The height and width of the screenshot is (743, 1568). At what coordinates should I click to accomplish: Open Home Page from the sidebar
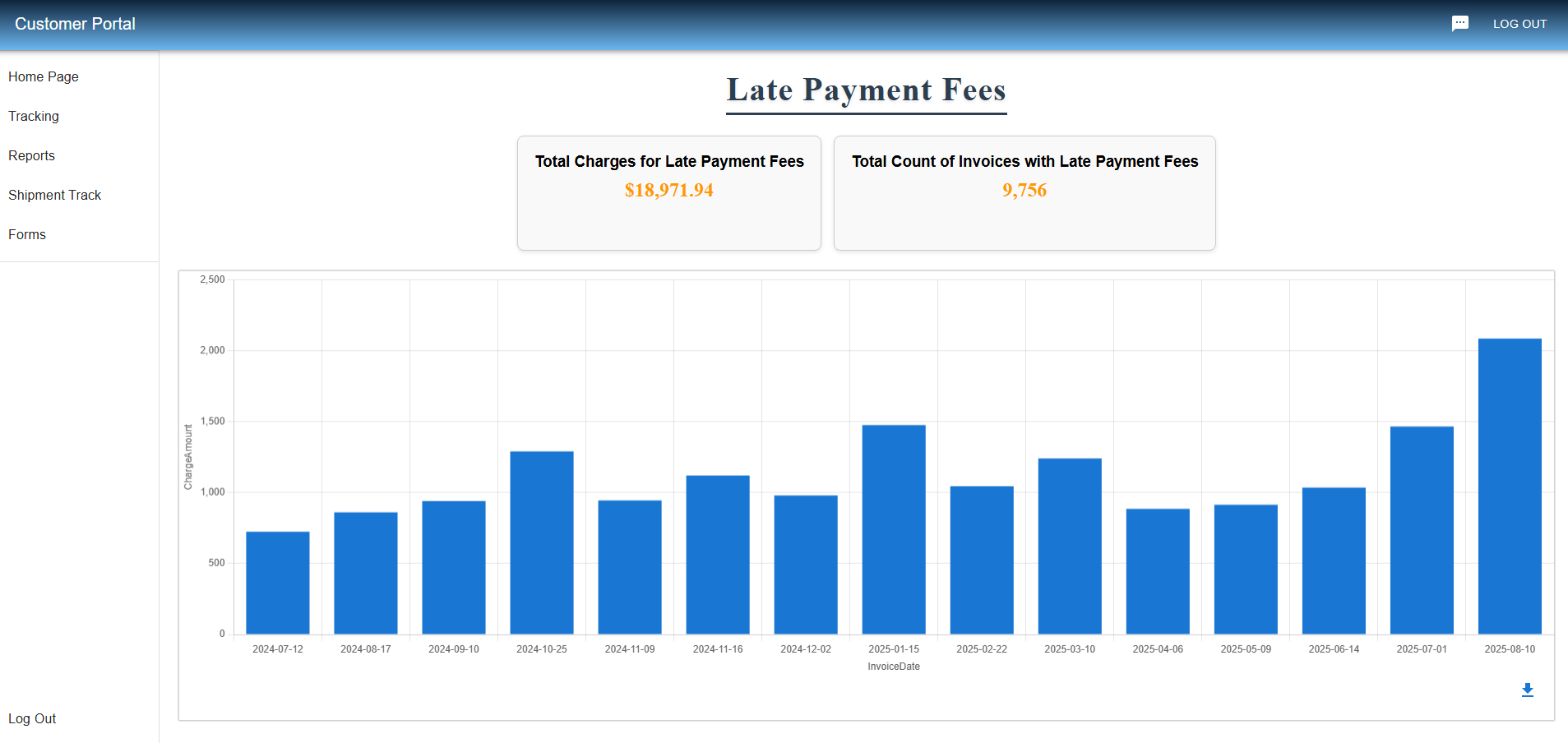pyautogui.click(x=44, y=76)
